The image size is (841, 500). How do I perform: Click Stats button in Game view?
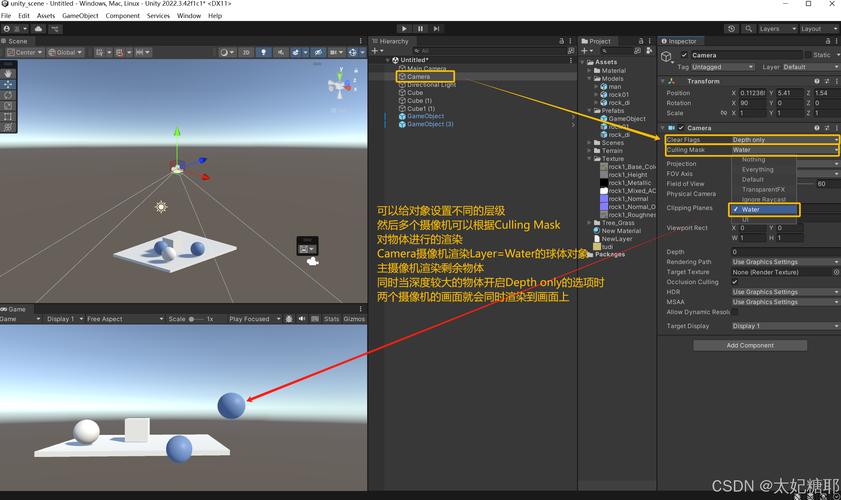tap(331, 319)
